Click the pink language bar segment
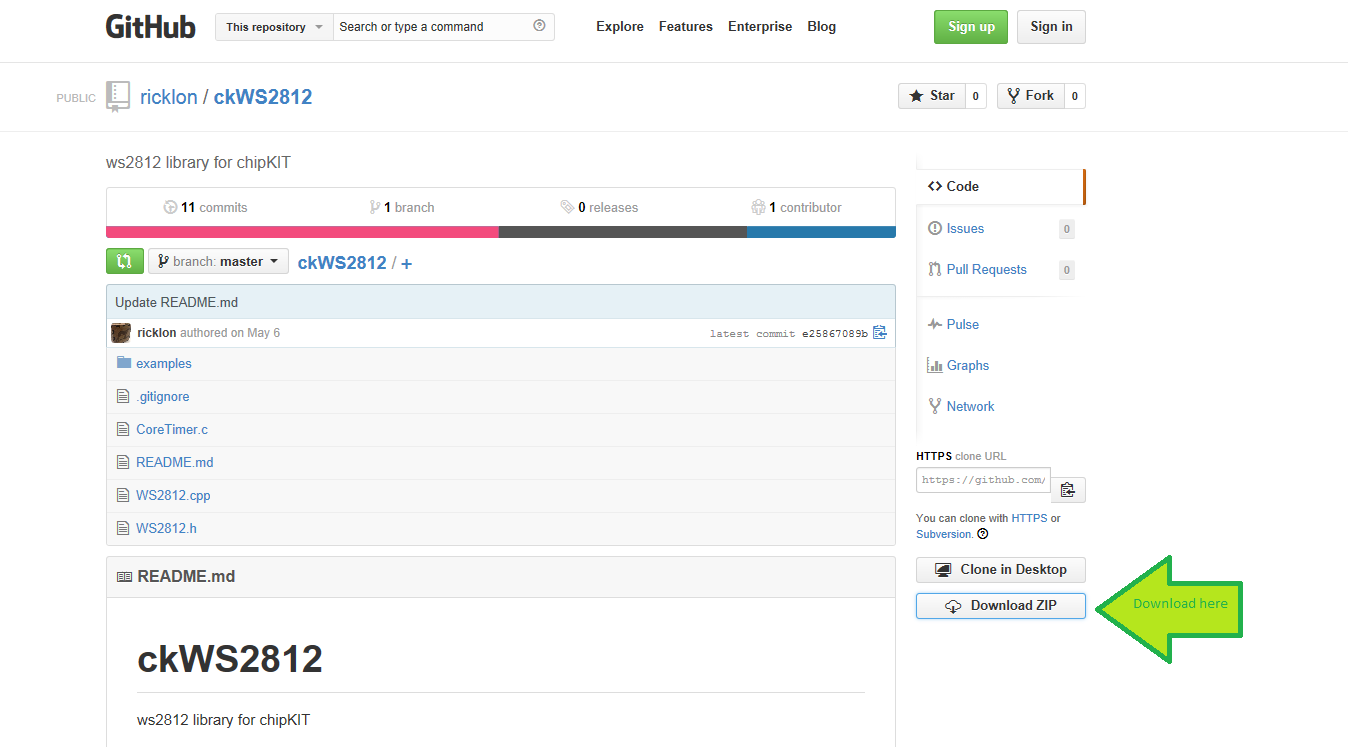The image size is (1348, 747). coord(302,232)
